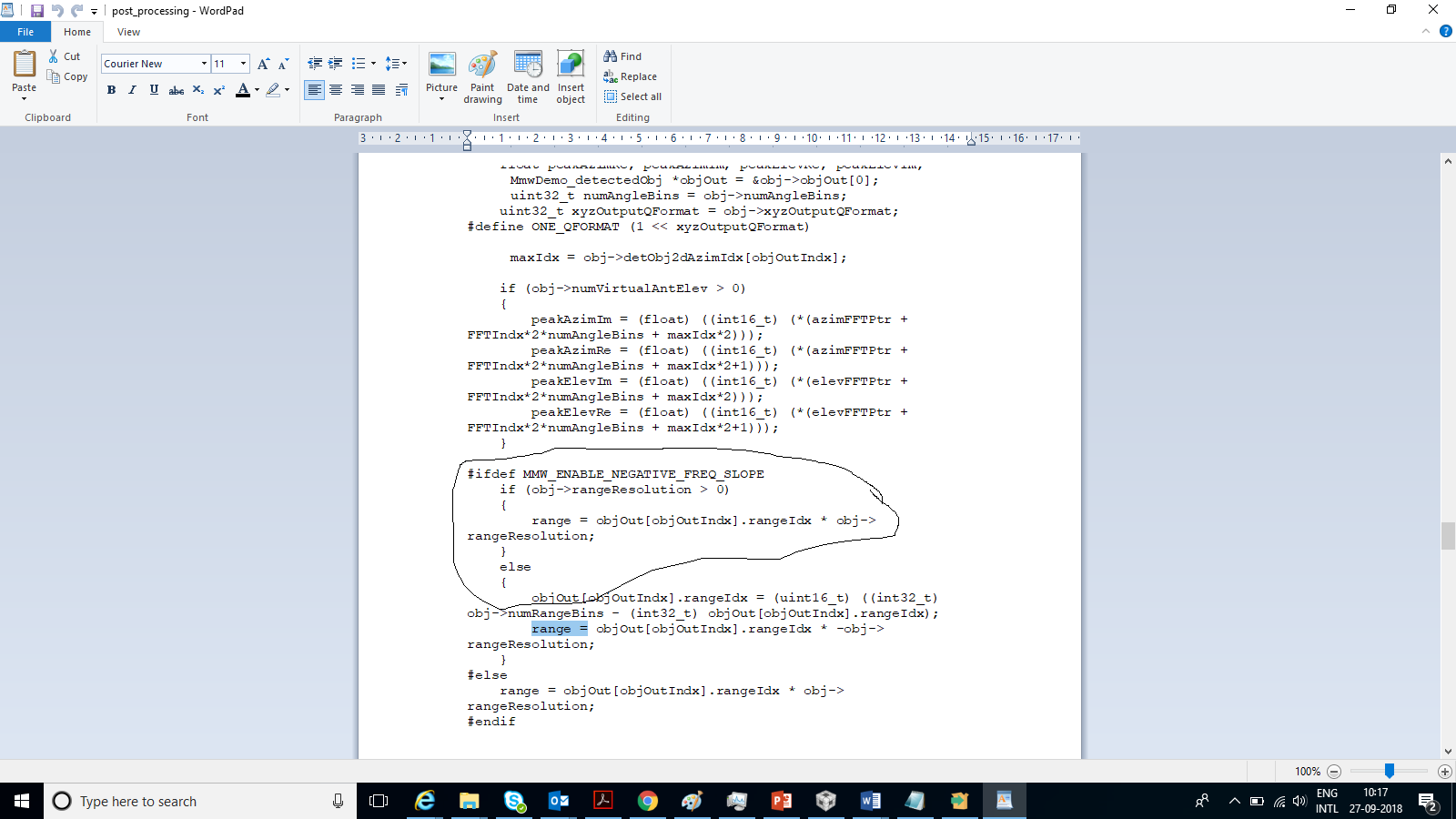Insert a Paint drawing
1456x819 pixels.
tap(482, 77)
